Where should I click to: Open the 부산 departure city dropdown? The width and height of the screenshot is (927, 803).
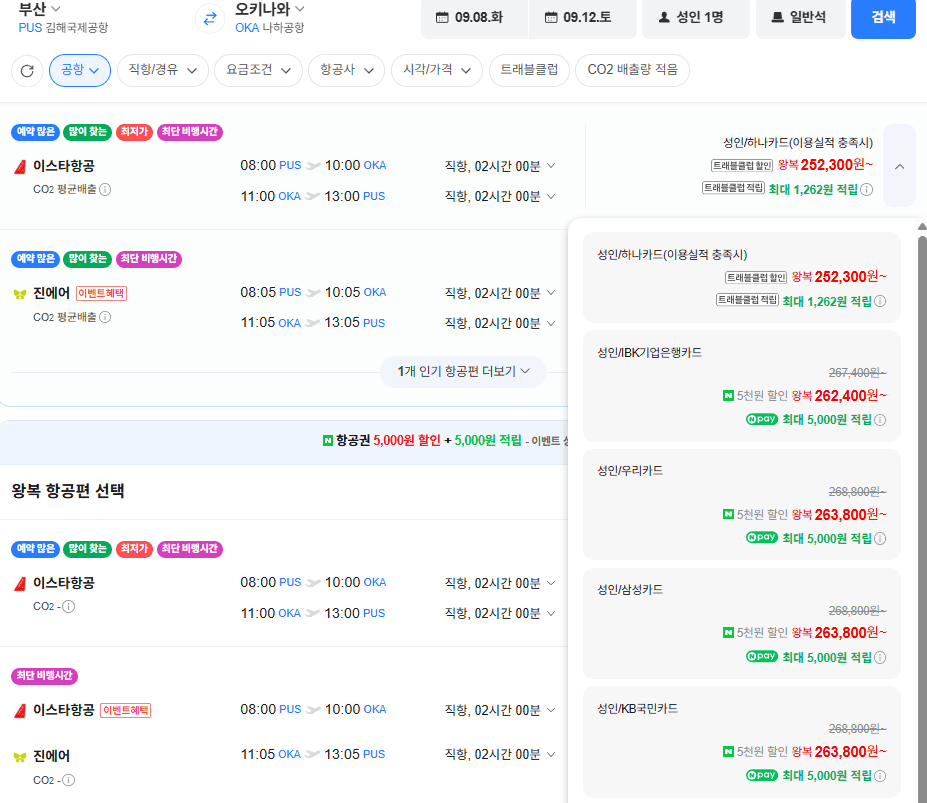point(40,9)
